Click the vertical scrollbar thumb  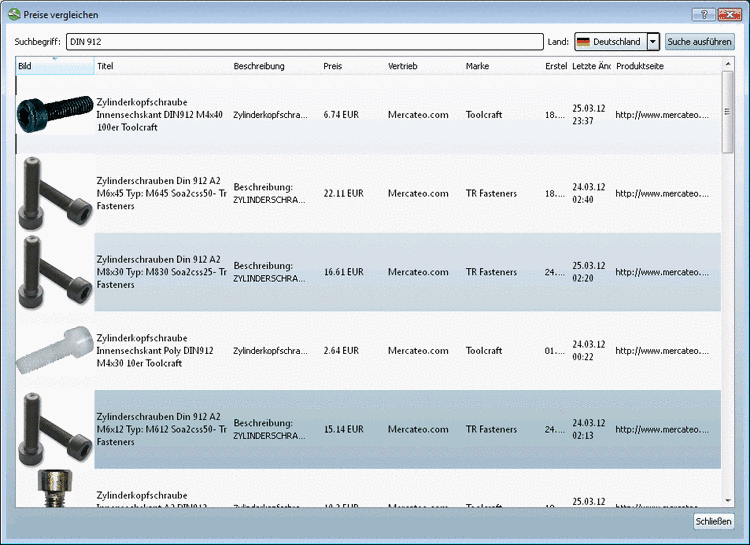pos(728,112)
